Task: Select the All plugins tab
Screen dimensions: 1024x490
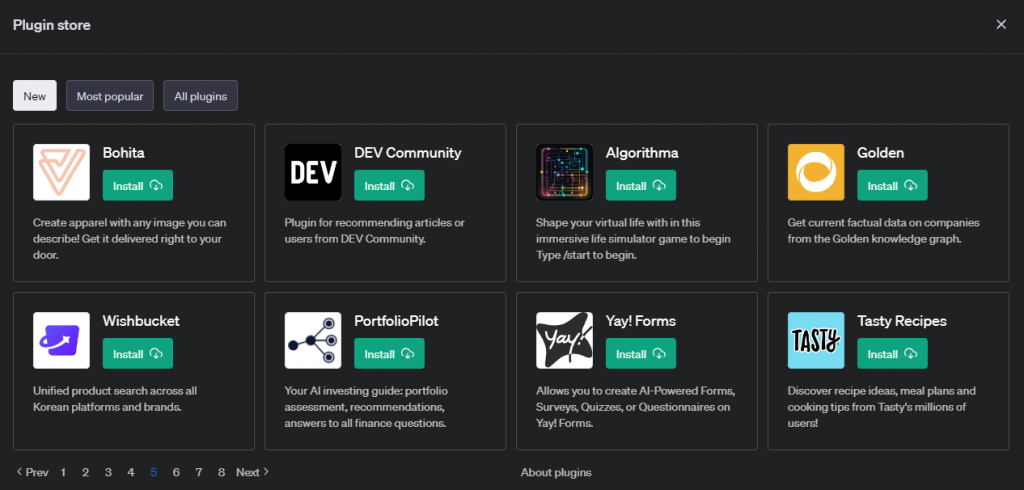Action: 200,96
